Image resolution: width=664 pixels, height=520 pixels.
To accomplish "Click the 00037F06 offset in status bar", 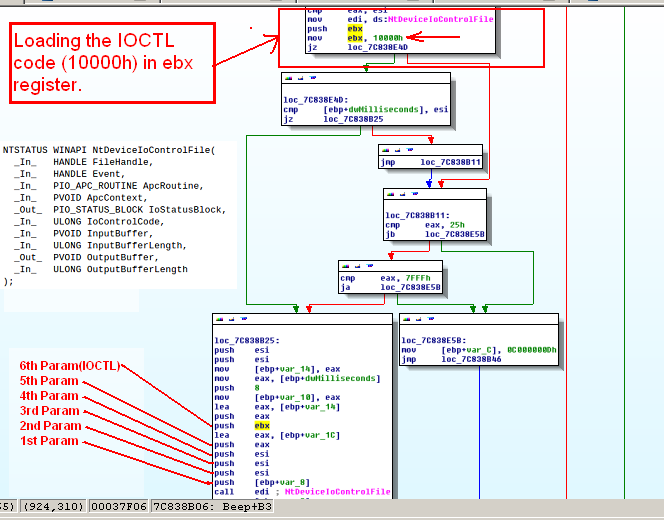I will [x=119, y=506].
